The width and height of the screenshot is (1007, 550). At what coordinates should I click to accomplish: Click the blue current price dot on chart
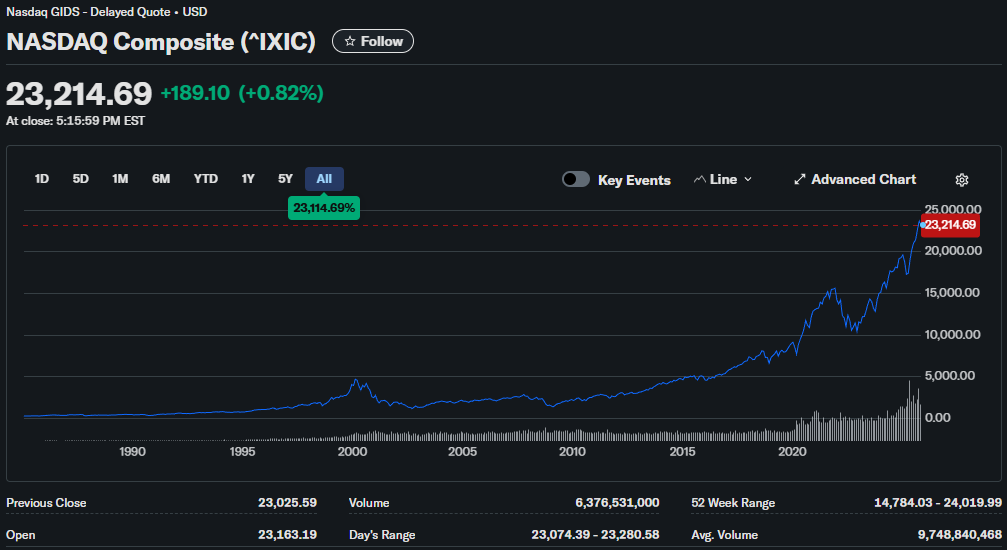coord(923,225)
